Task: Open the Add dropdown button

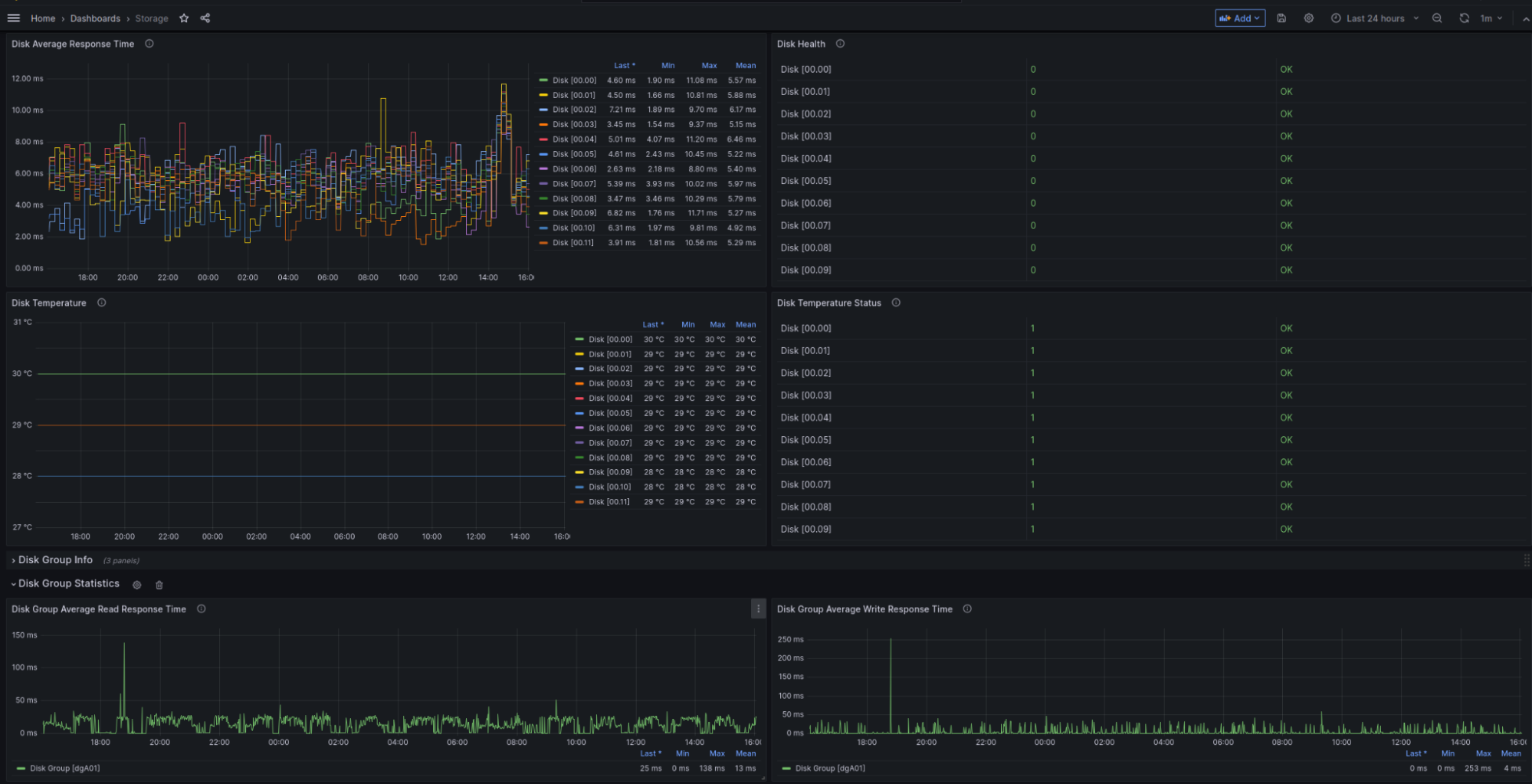Action: click(x=1239, y=18)
